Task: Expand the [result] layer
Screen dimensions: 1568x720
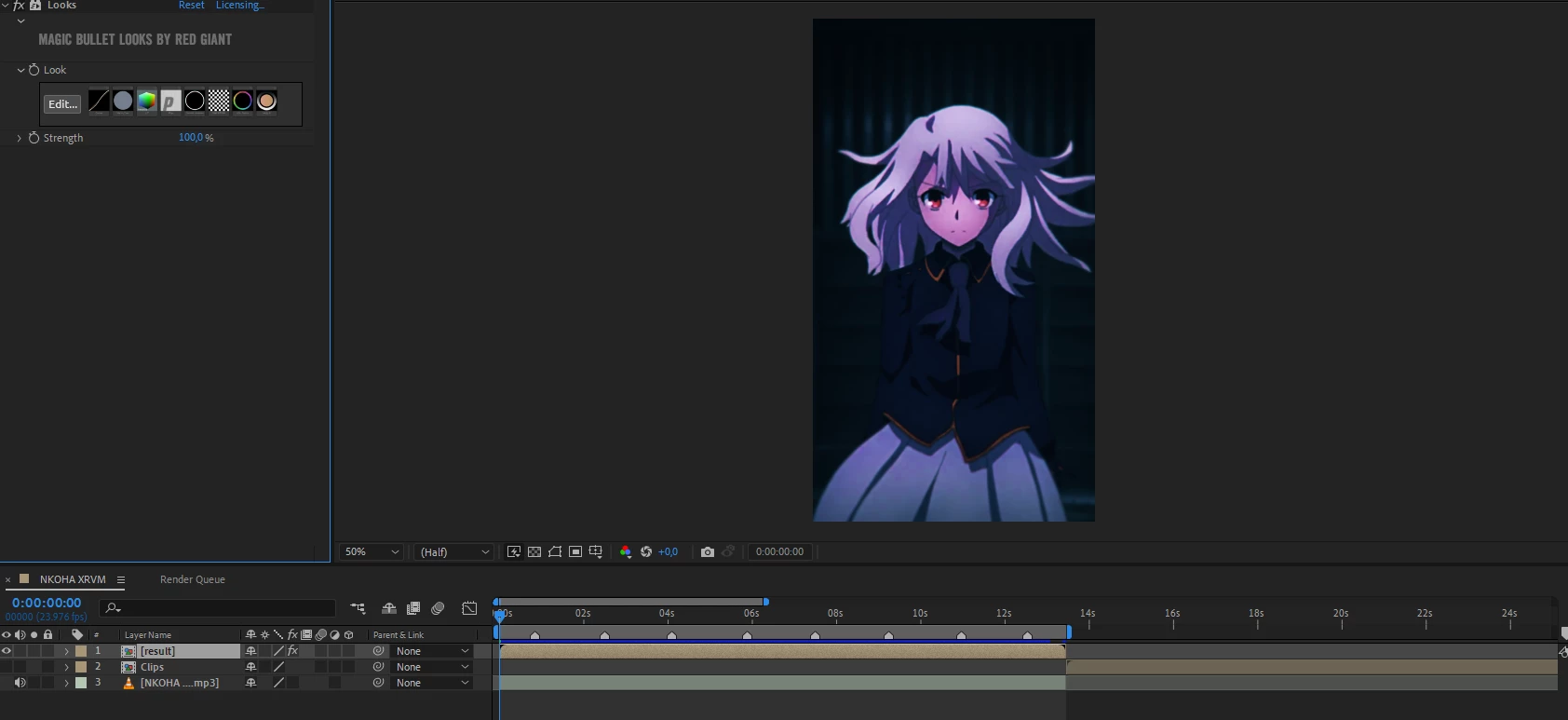Action: (66, 651)
